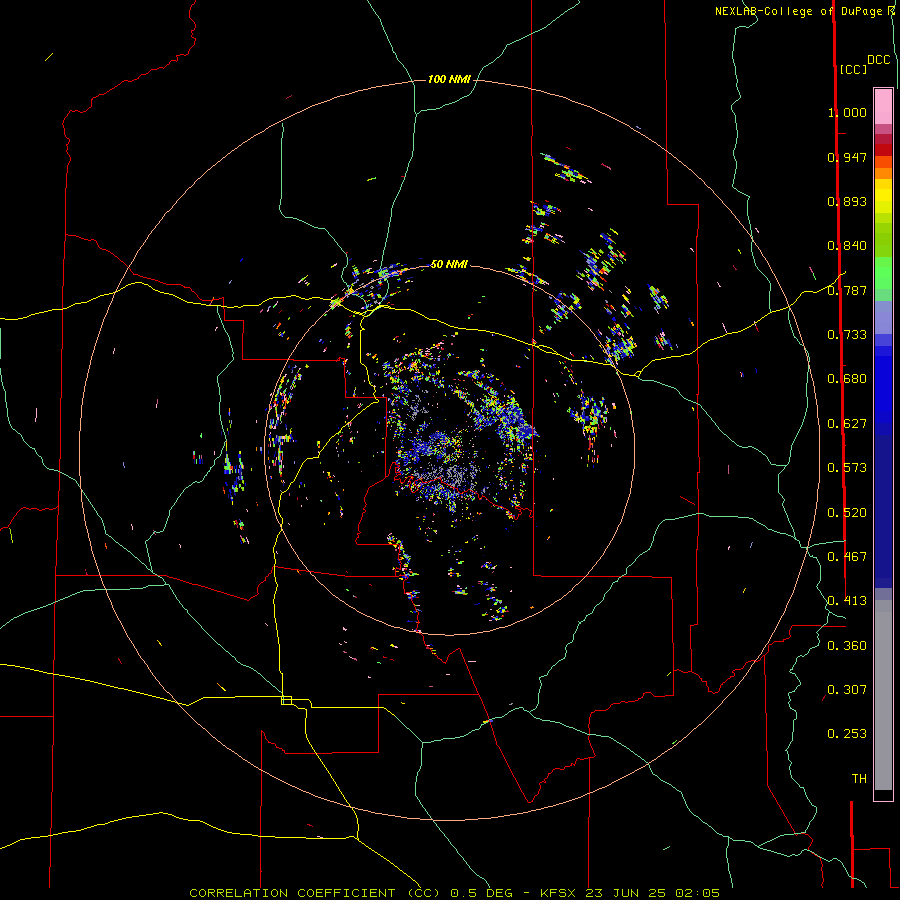
Task: Click the 0.787 color scale value
Action: coord(847,290)
